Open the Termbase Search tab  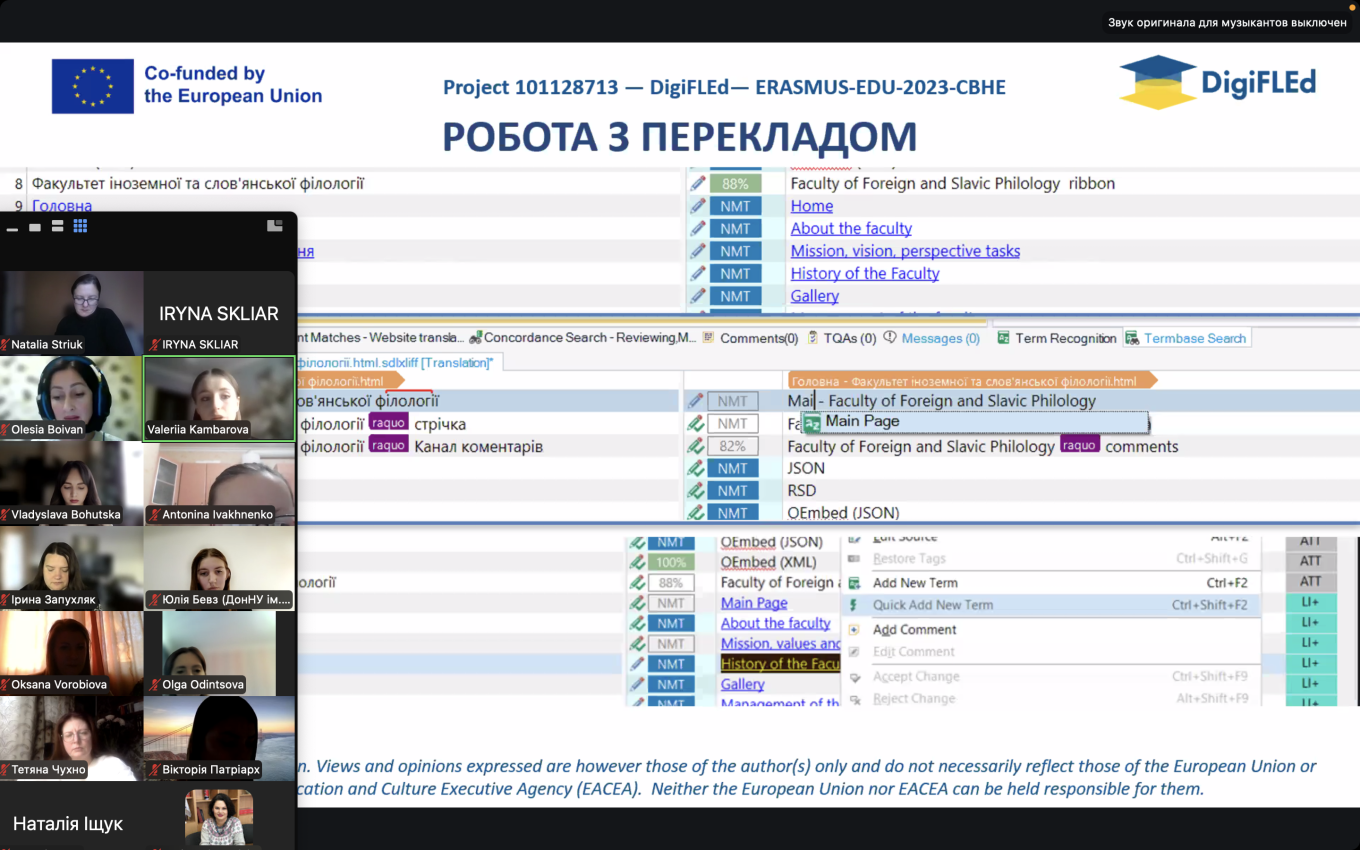pyautogui.click(x=1194, y=338)
